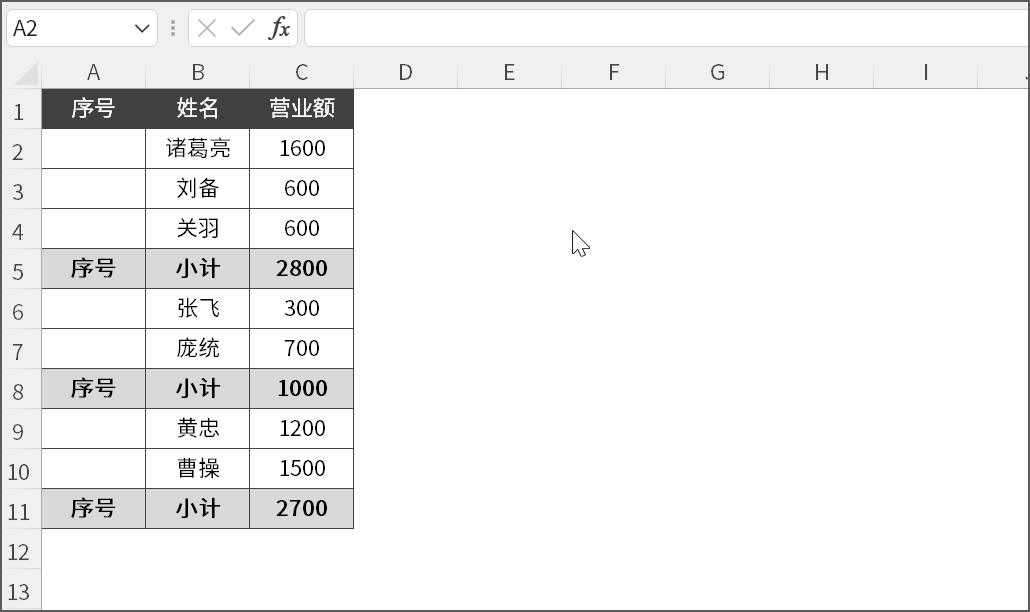Select column A header
This screenshot has height=612, width=1030.
tap(93, 72)
